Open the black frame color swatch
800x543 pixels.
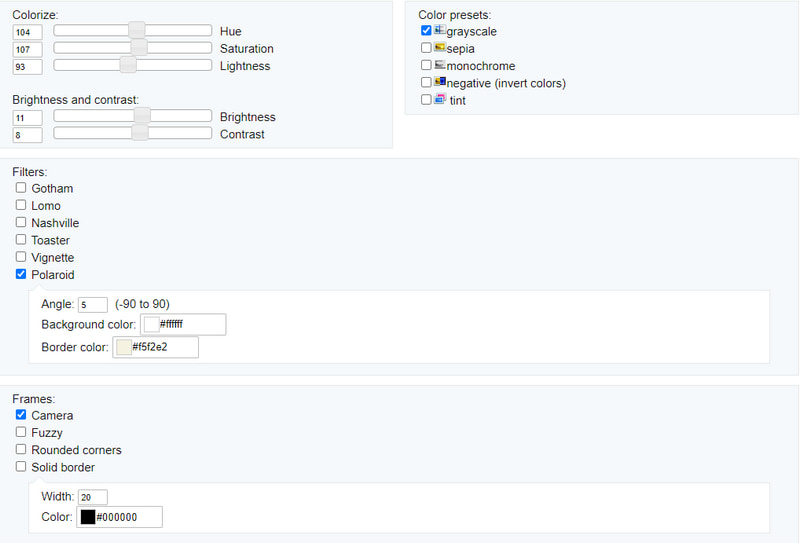click(88, 517)
